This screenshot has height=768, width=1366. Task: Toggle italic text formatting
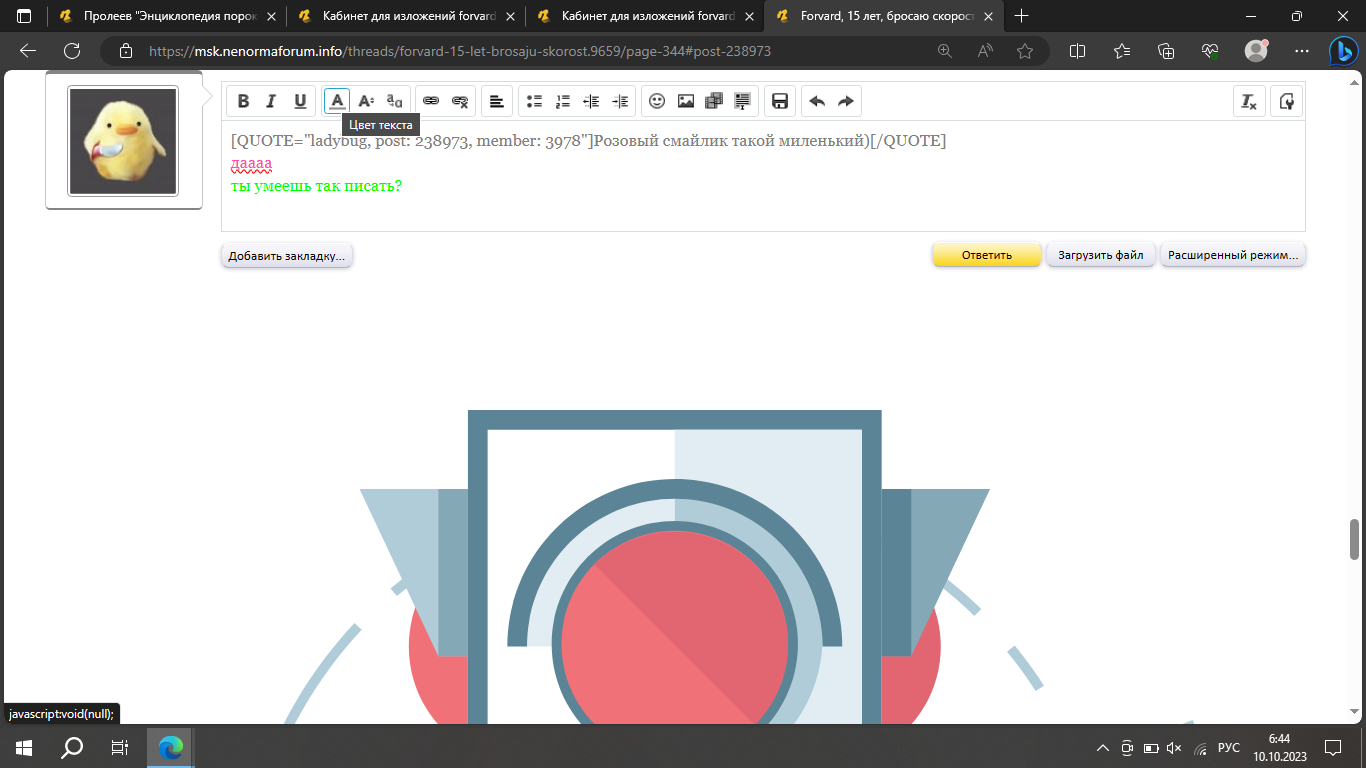(x=271, y=101)
